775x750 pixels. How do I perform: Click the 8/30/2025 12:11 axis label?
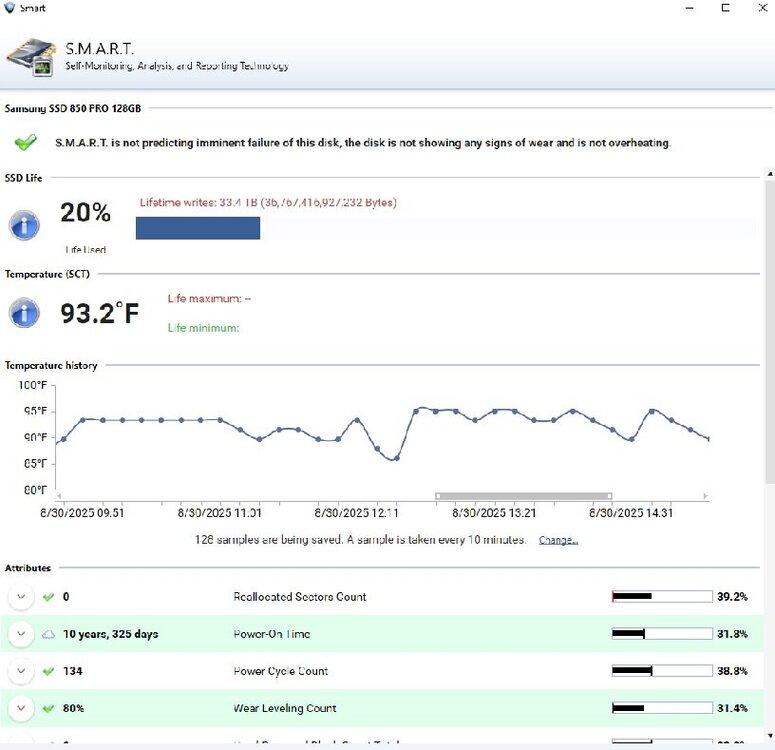coord(356,513)
